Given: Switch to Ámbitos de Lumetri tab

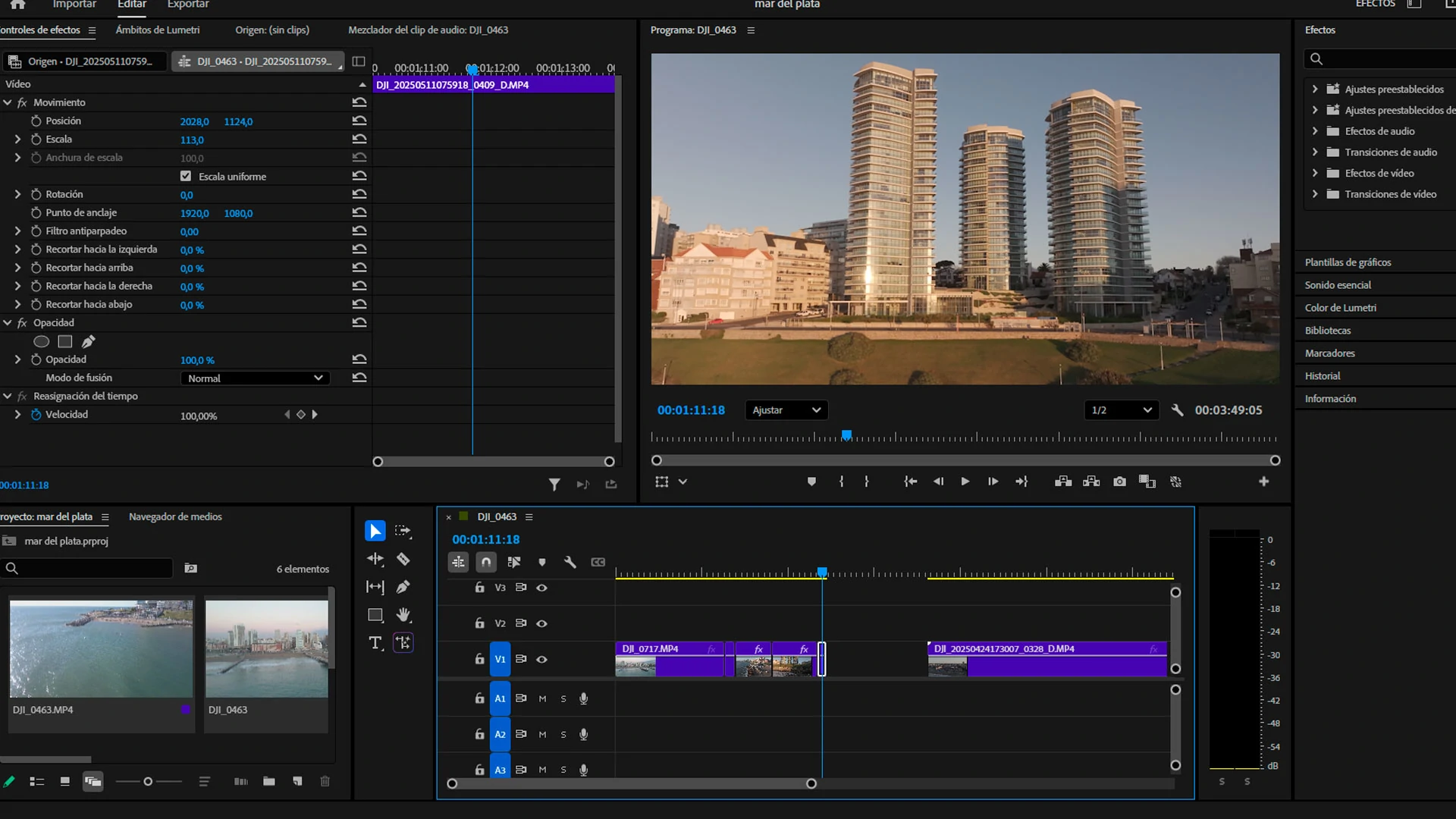Looking at the screenshot, I should [x=158, y=30].
